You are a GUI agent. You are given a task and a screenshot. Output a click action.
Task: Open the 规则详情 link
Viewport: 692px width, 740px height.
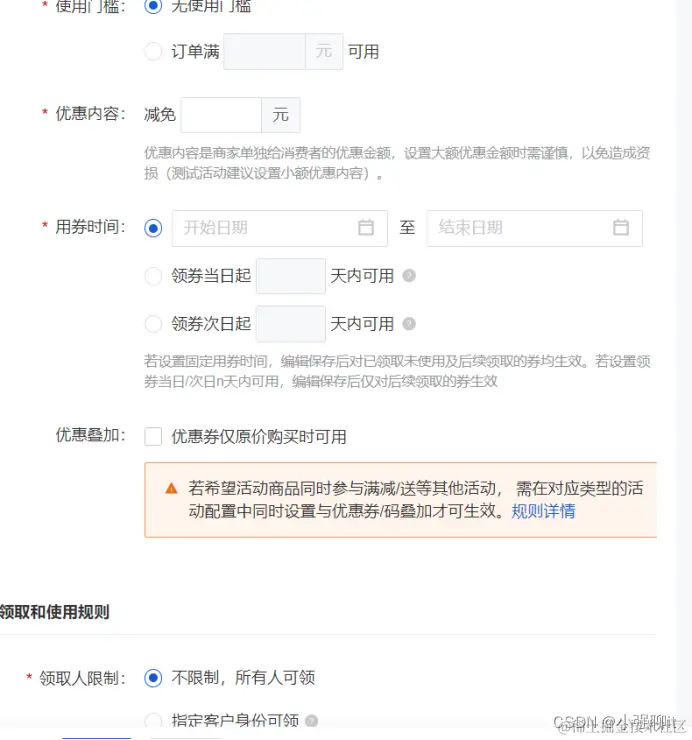[543, 511]
